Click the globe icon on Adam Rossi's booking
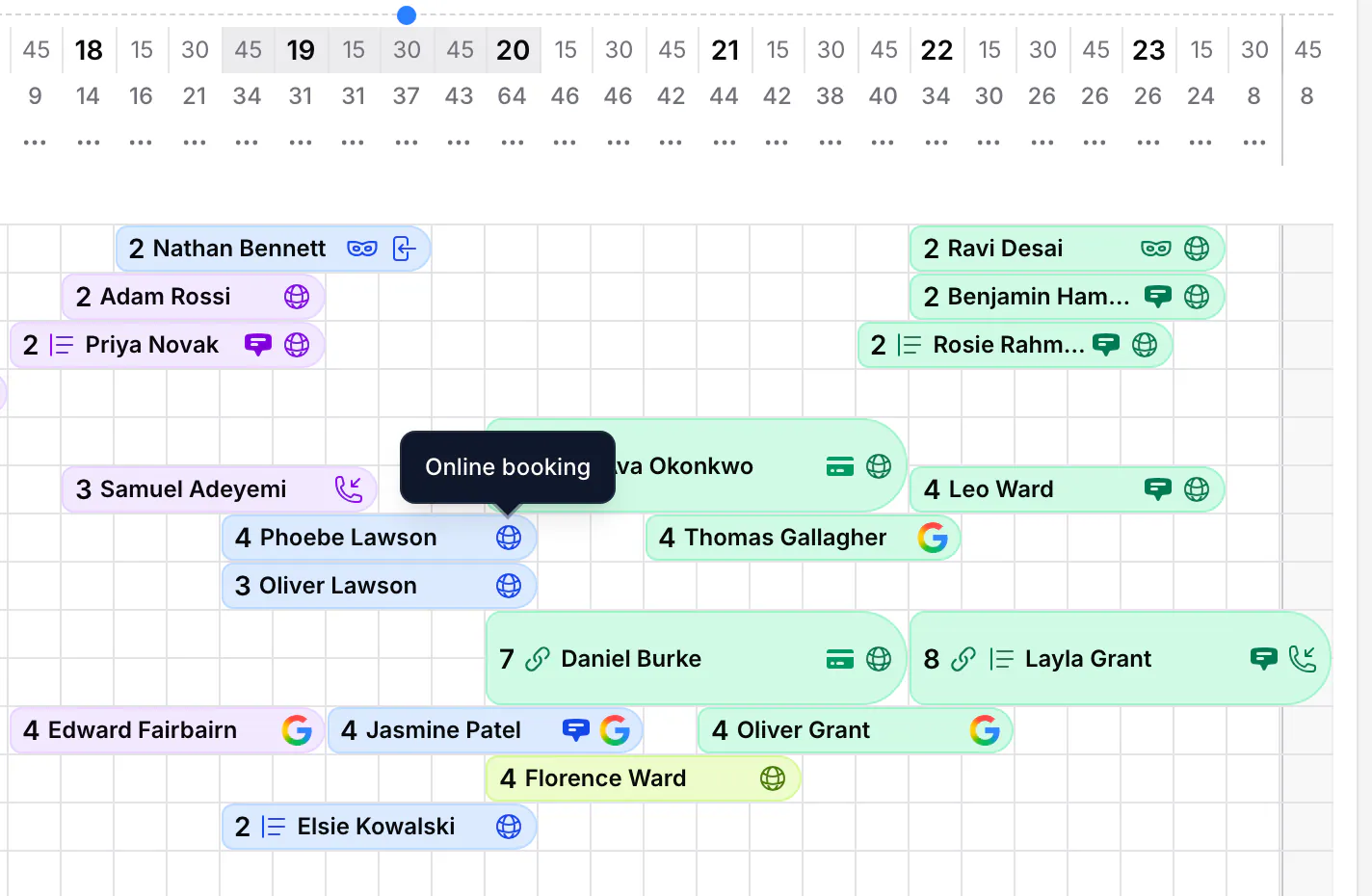Image resolution: width=1372 pixels, height=896 pixels. [x=297, y=297]
